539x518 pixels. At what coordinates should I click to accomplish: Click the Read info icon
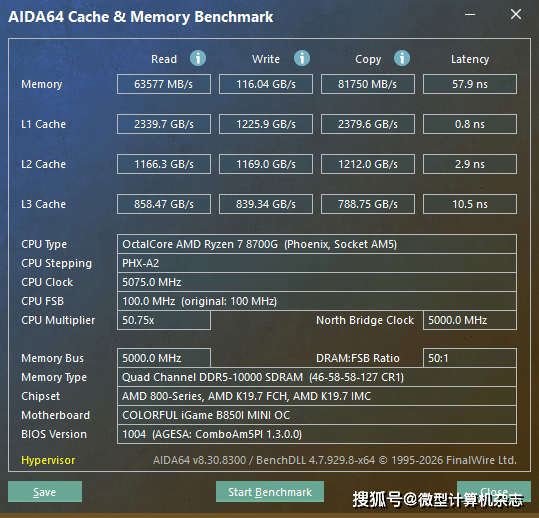tap(198, 58)
